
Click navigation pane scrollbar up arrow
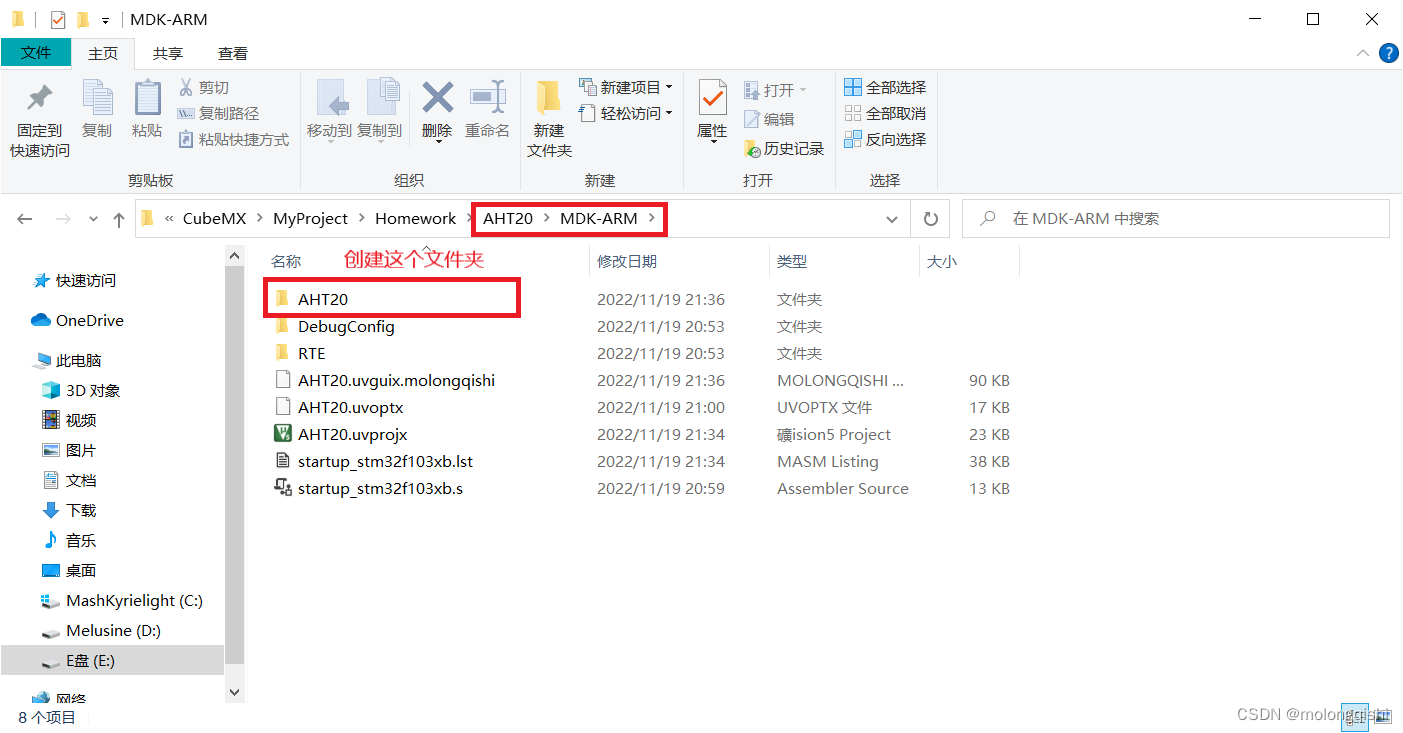pos(235,256)
